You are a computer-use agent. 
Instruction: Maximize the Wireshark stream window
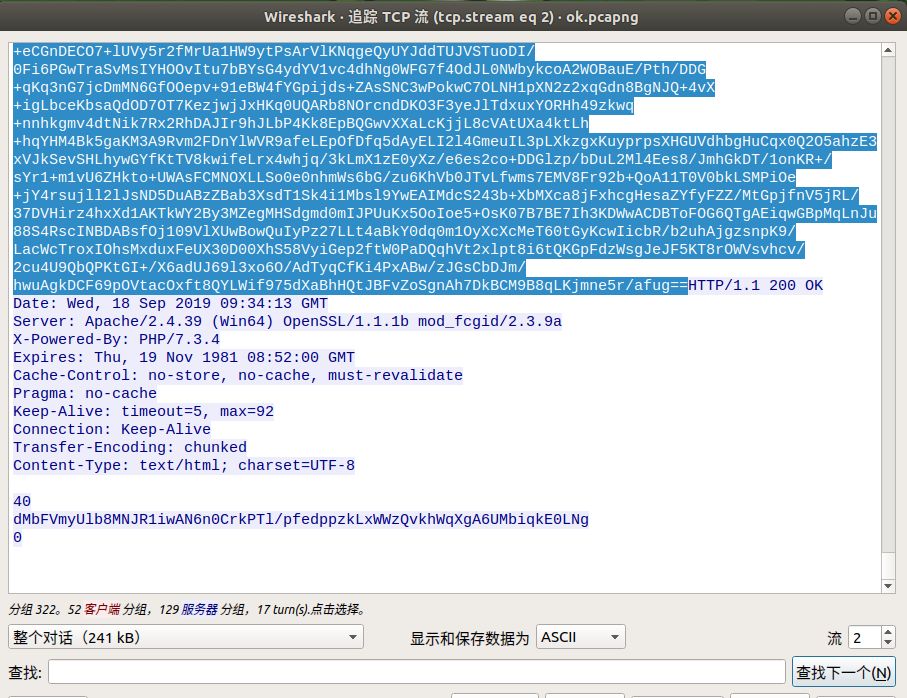[x=873, y=16]
